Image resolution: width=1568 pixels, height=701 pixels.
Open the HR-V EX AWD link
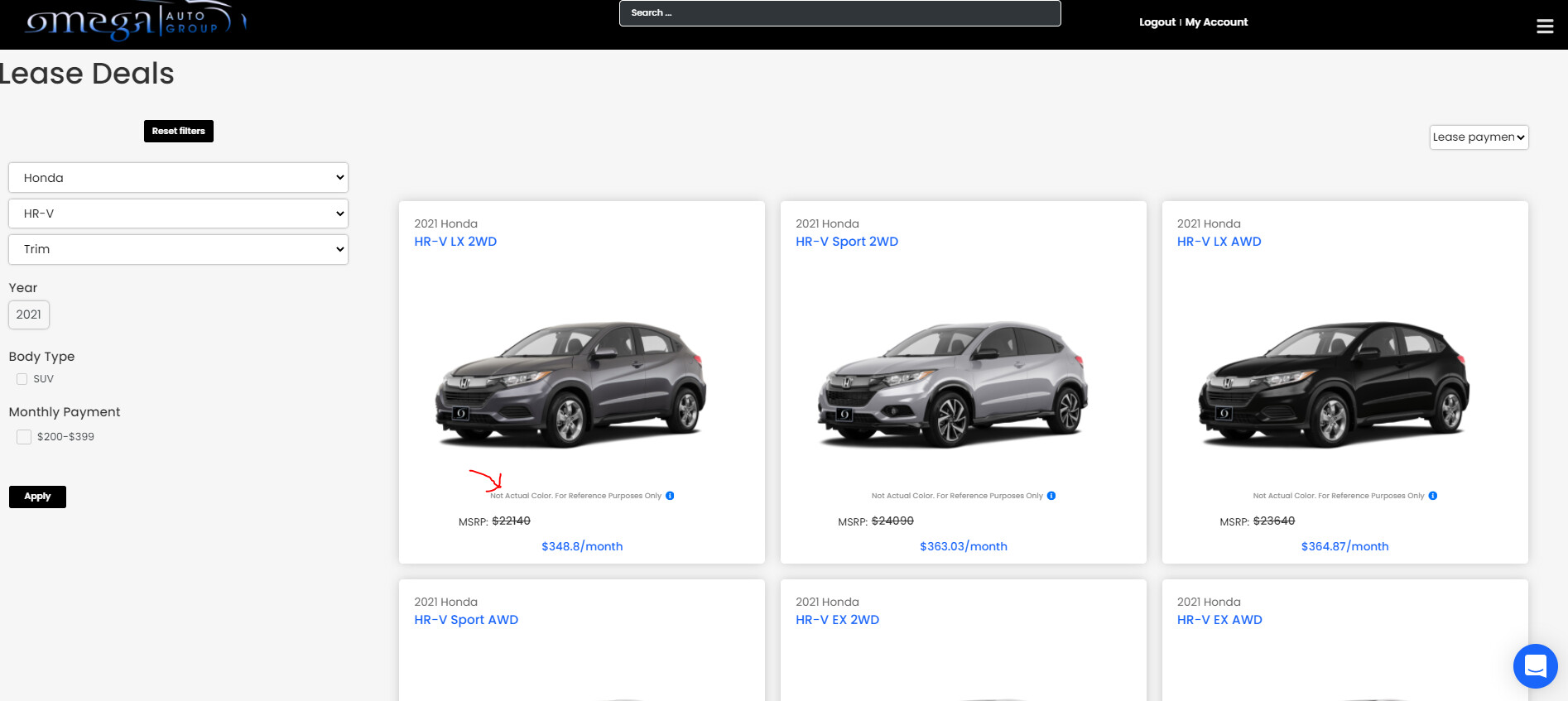click(1219, 620)
